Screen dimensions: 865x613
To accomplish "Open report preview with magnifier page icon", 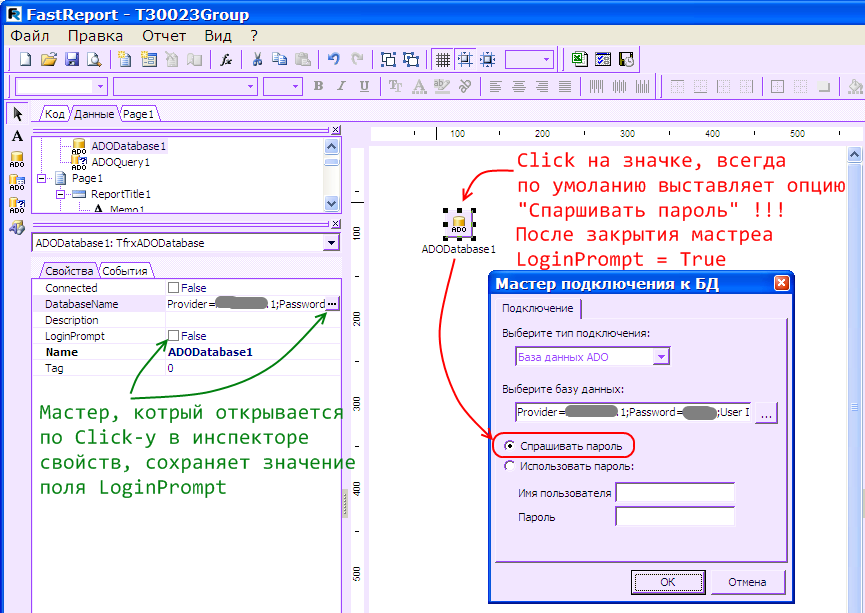I will (x=94, y=59).
